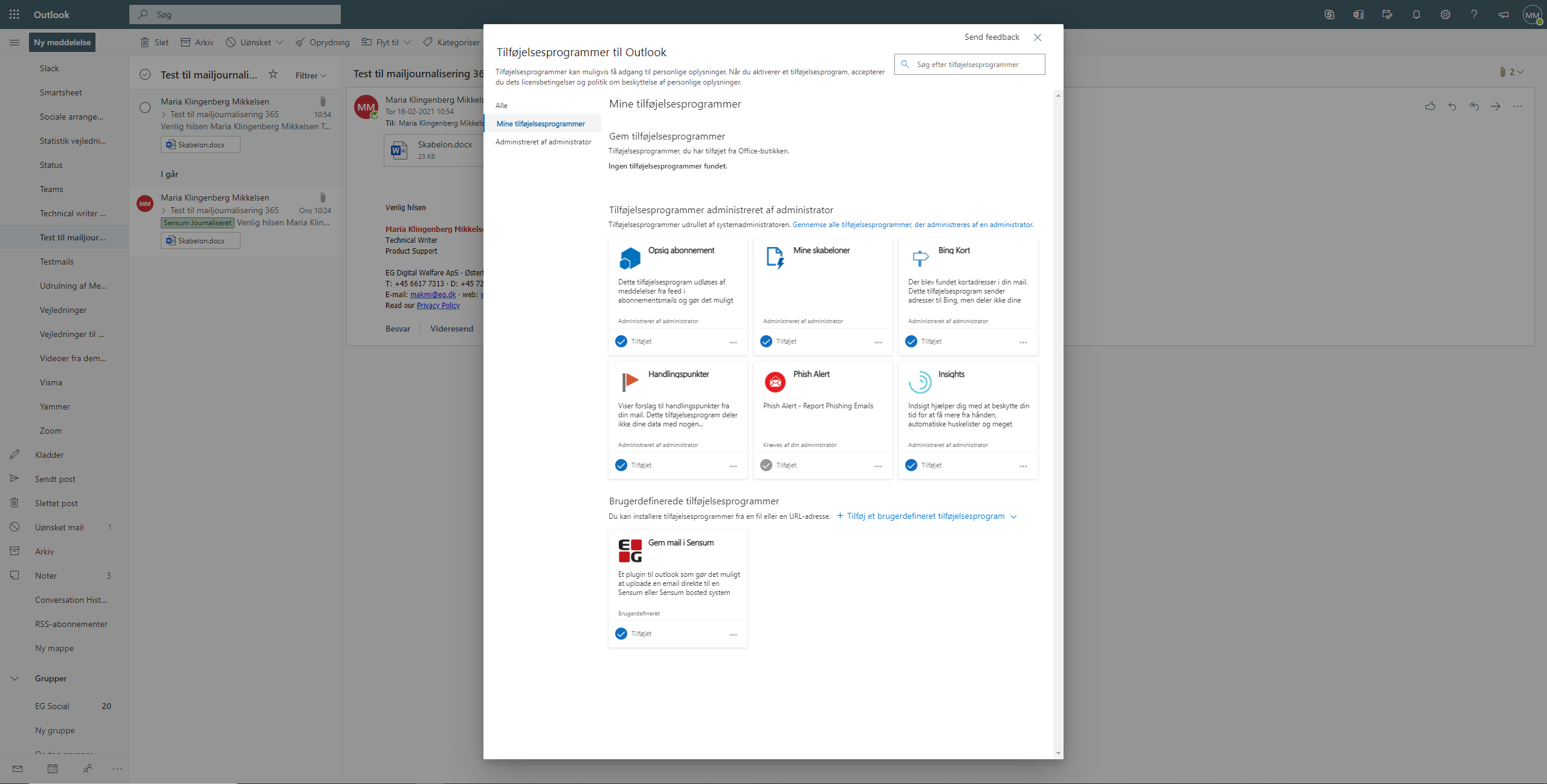Click the add-ins dialog vertical scrollbar
This screenshot has width=1547, height=784.
point(1058,424)
